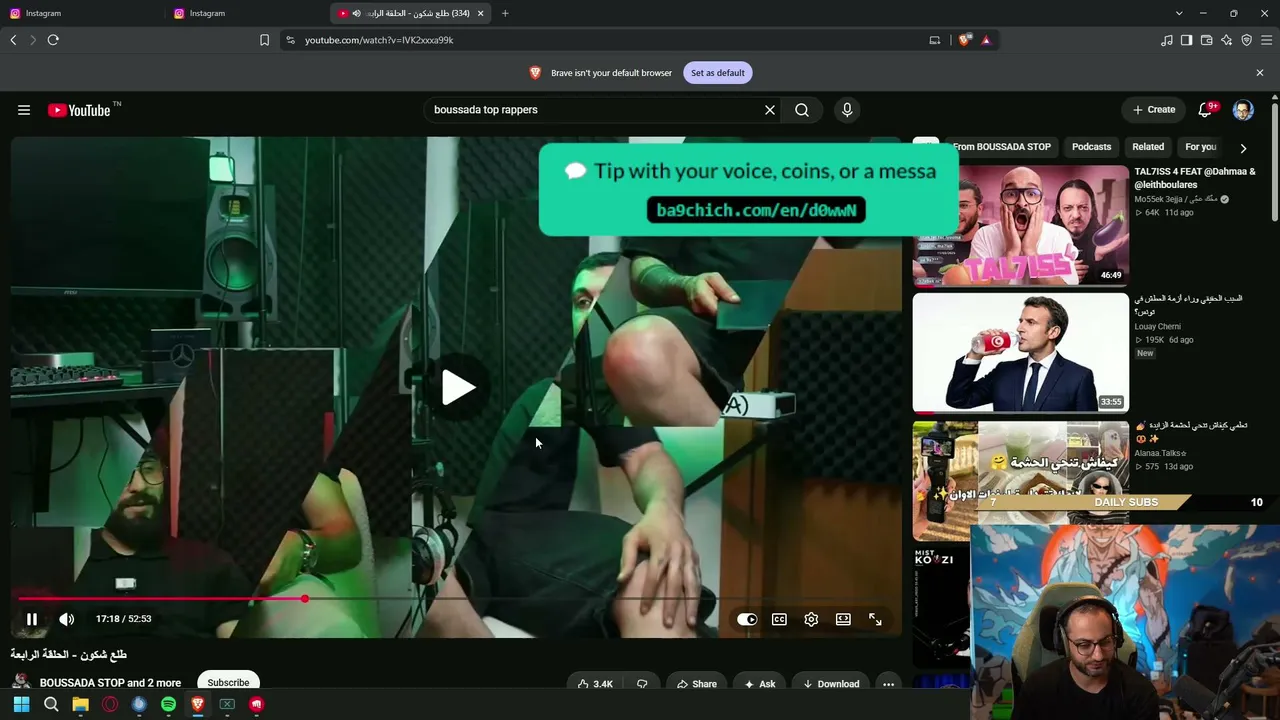Reload the current page
The height and width of the screenshot is (720, 1280).
(53, 40)
